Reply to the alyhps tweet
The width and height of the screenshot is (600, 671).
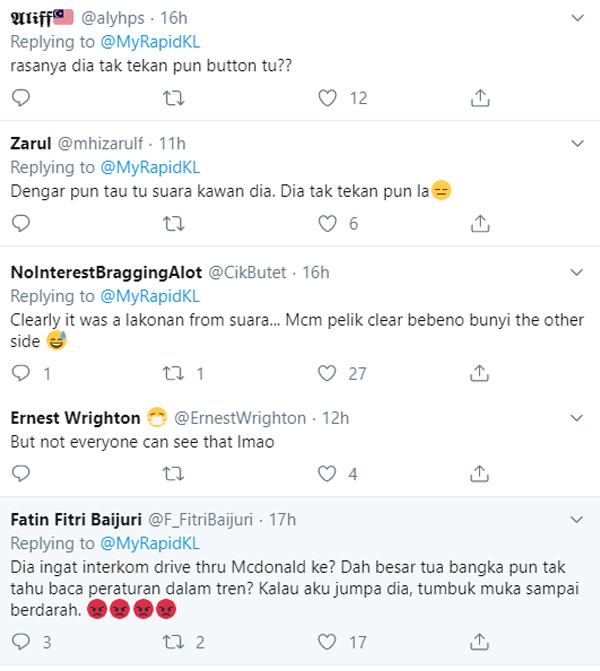click(22, 98)
